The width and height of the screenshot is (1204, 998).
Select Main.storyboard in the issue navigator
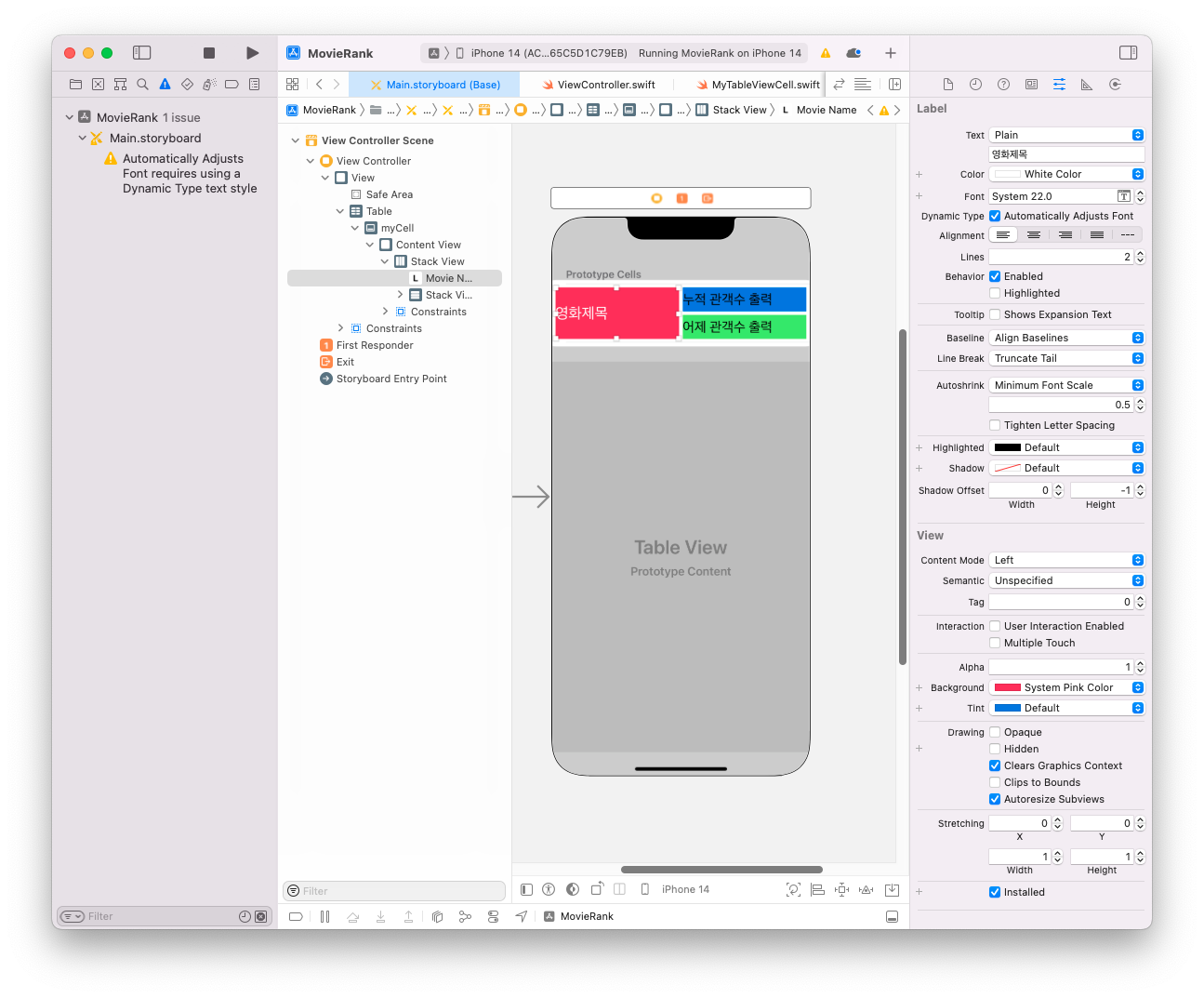[154, 138]
